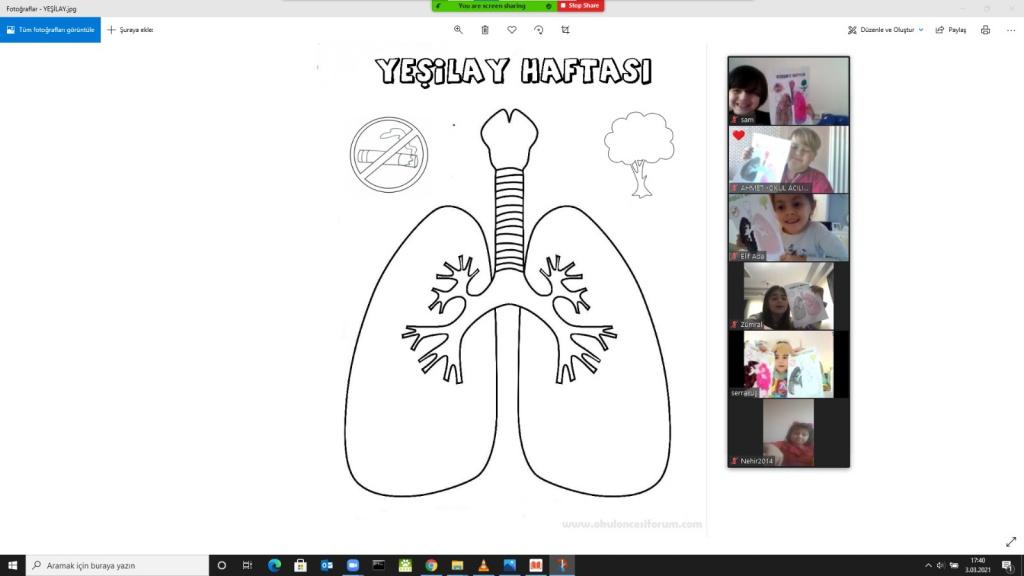Screen dimensions: 1024x576
Task: Click Tüm fotoğrafları görüntüle button
Action: (50, 29)
